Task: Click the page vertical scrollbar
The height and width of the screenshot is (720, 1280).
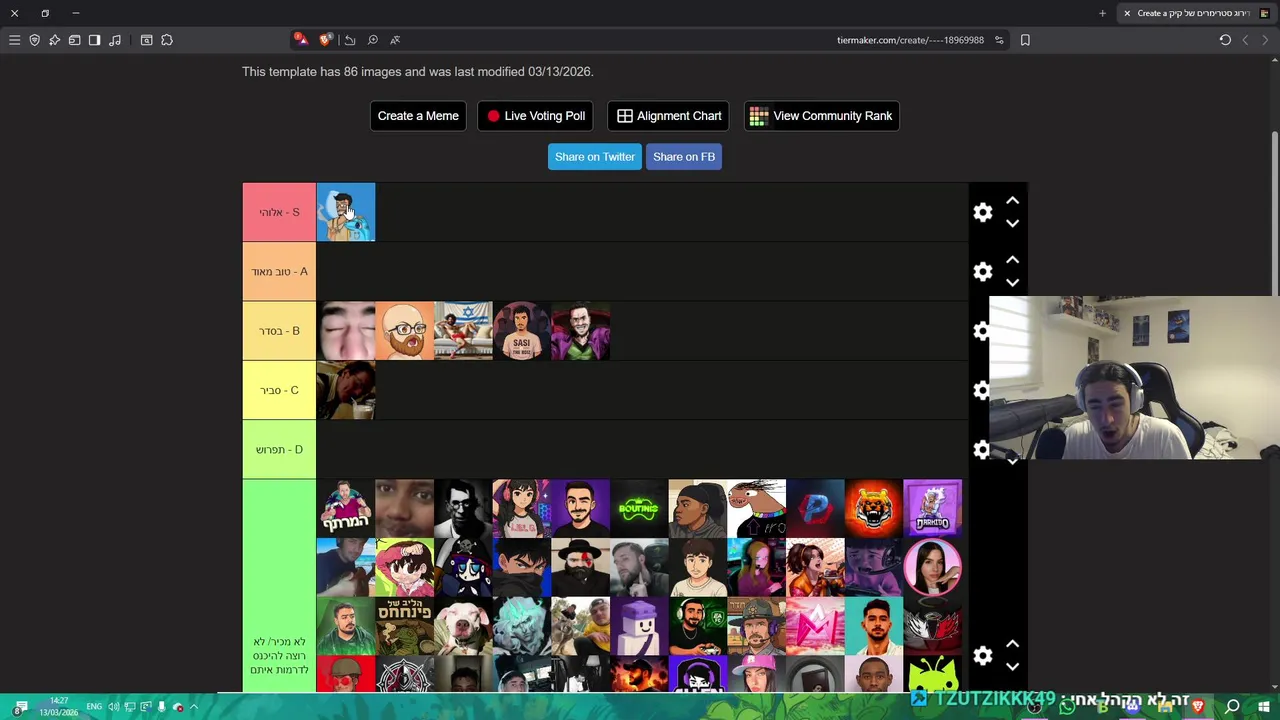Action: click(x=1274, y=214)
